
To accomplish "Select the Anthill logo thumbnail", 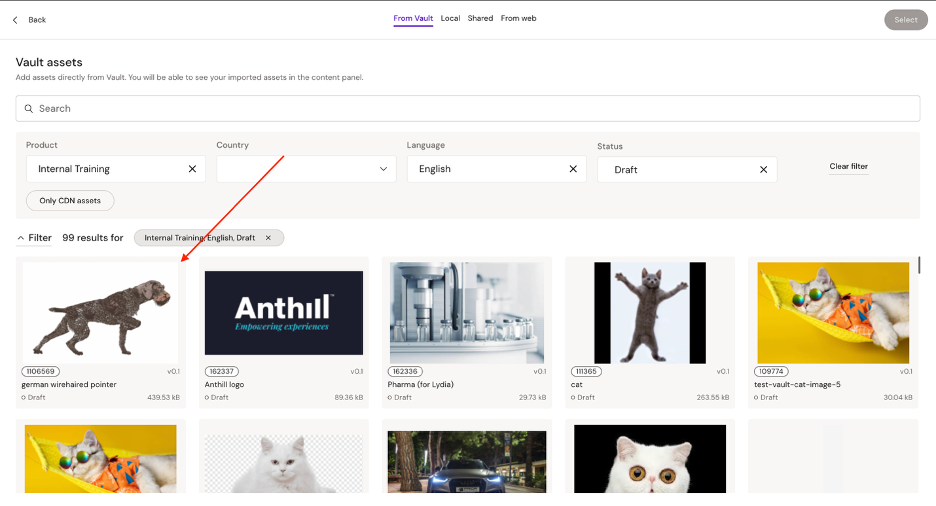I will 284,313.
